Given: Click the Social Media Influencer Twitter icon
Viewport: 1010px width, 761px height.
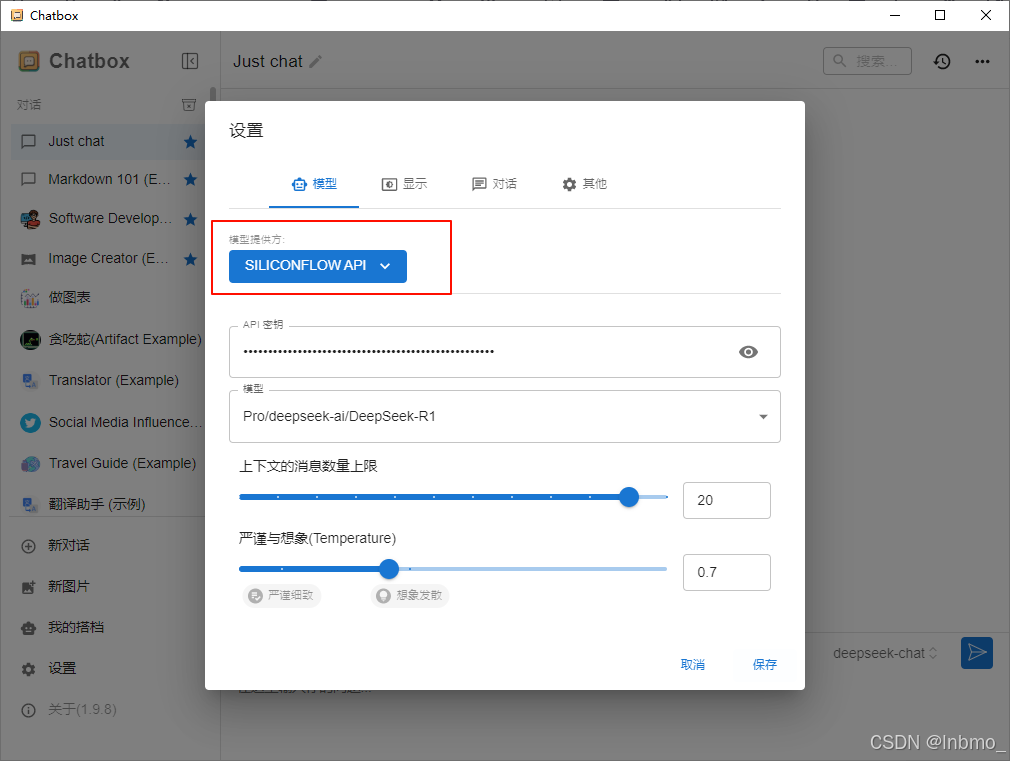Looking at the screenshot, I should click(30, 423).
